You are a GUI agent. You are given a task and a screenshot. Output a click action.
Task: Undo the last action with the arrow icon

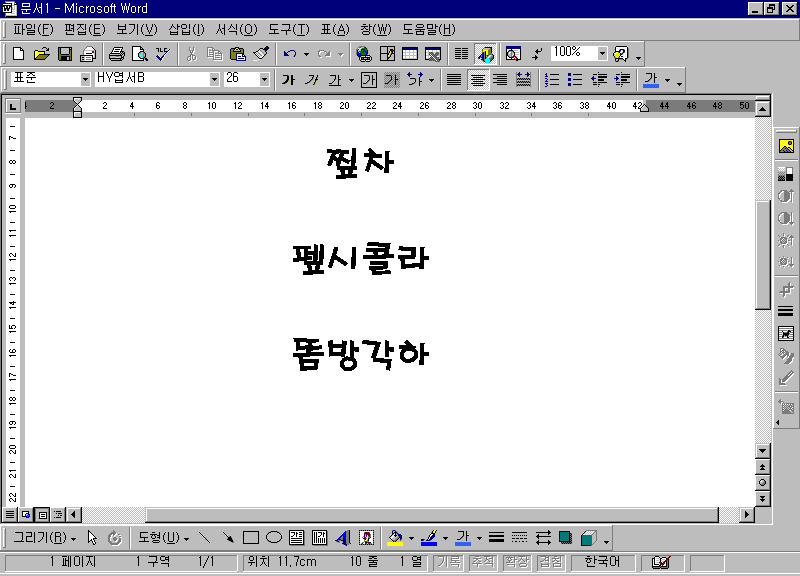290,54
